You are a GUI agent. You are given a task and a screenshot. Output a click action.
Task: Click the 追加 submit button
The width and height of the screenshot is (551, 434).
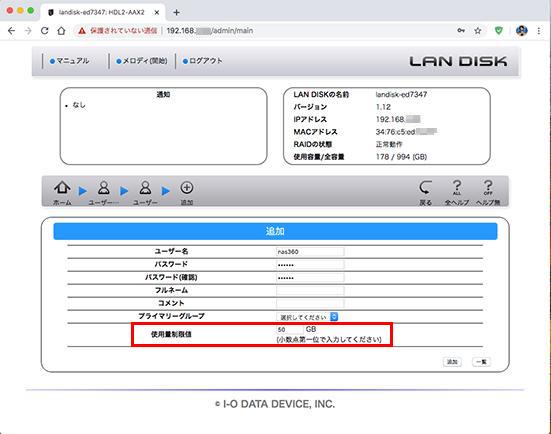point(452,362)
